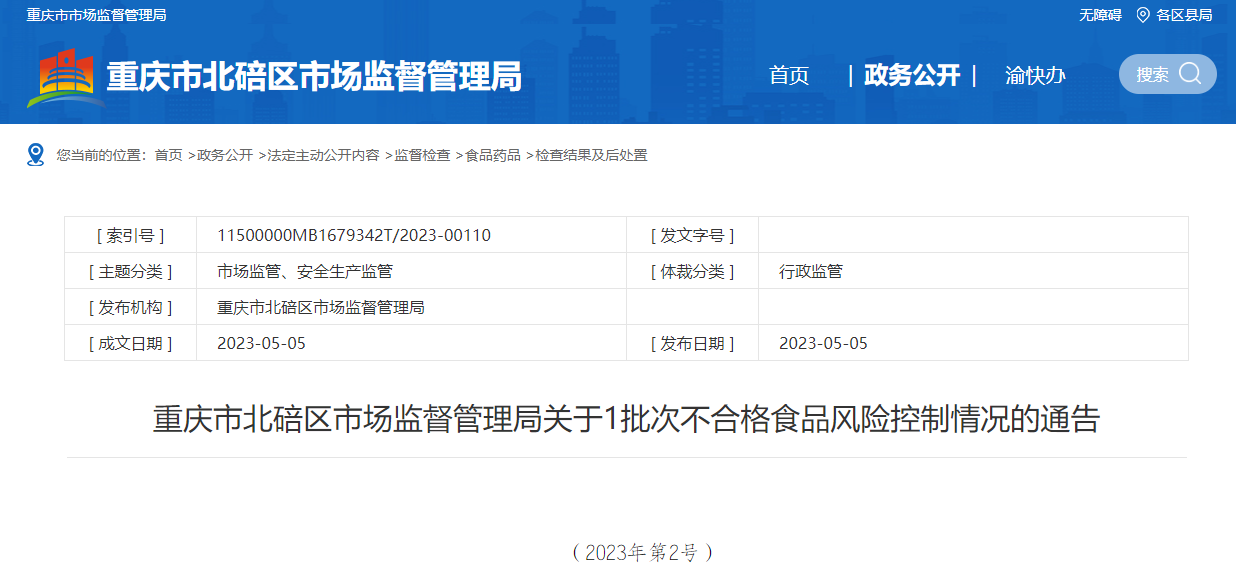This screenshot has width=1236, height=578.
Task: Go to 首页 in main navigation
Action: 789,75
